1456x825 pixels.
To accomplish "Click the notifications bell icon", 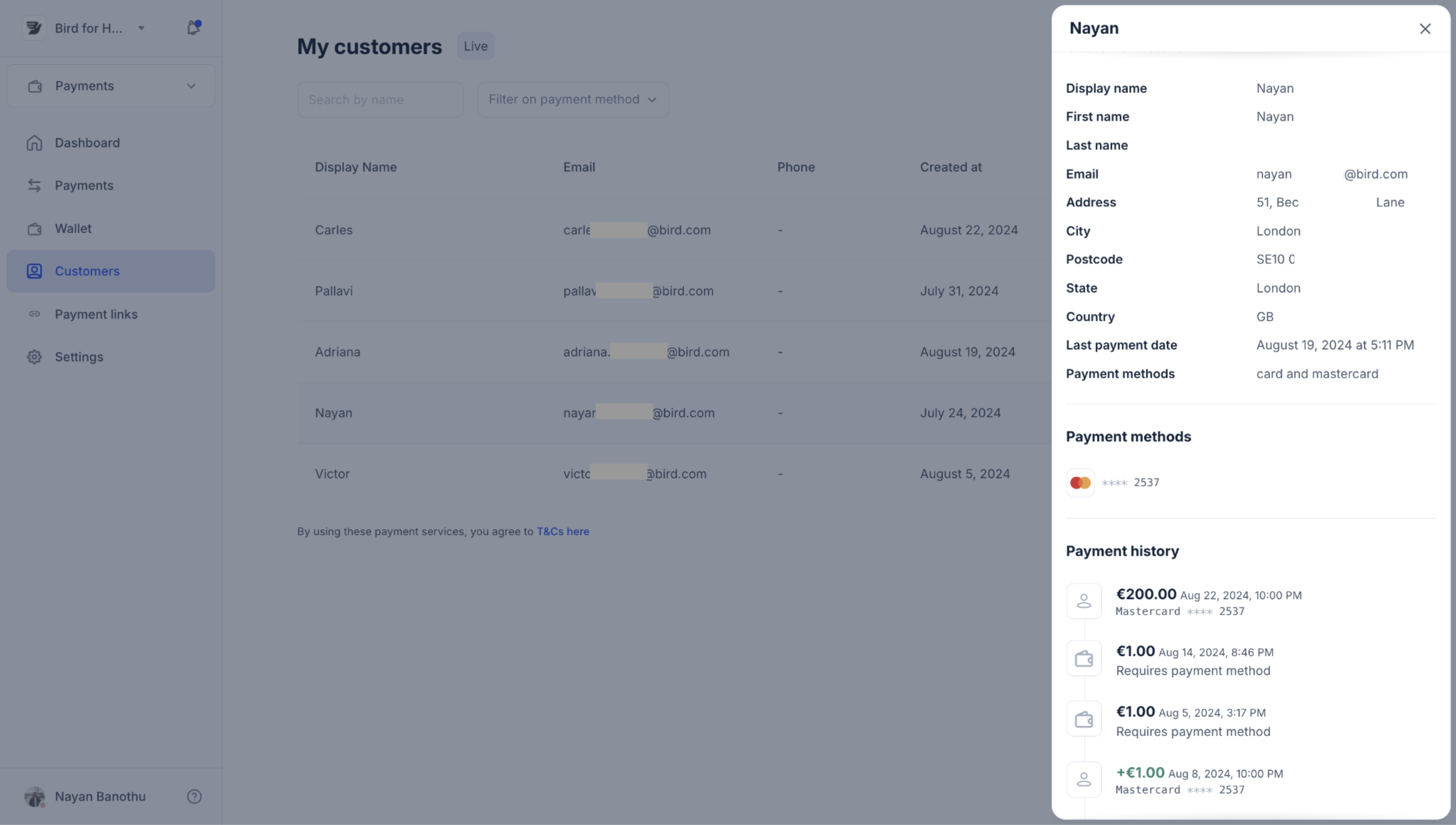I will pos(193,28).
